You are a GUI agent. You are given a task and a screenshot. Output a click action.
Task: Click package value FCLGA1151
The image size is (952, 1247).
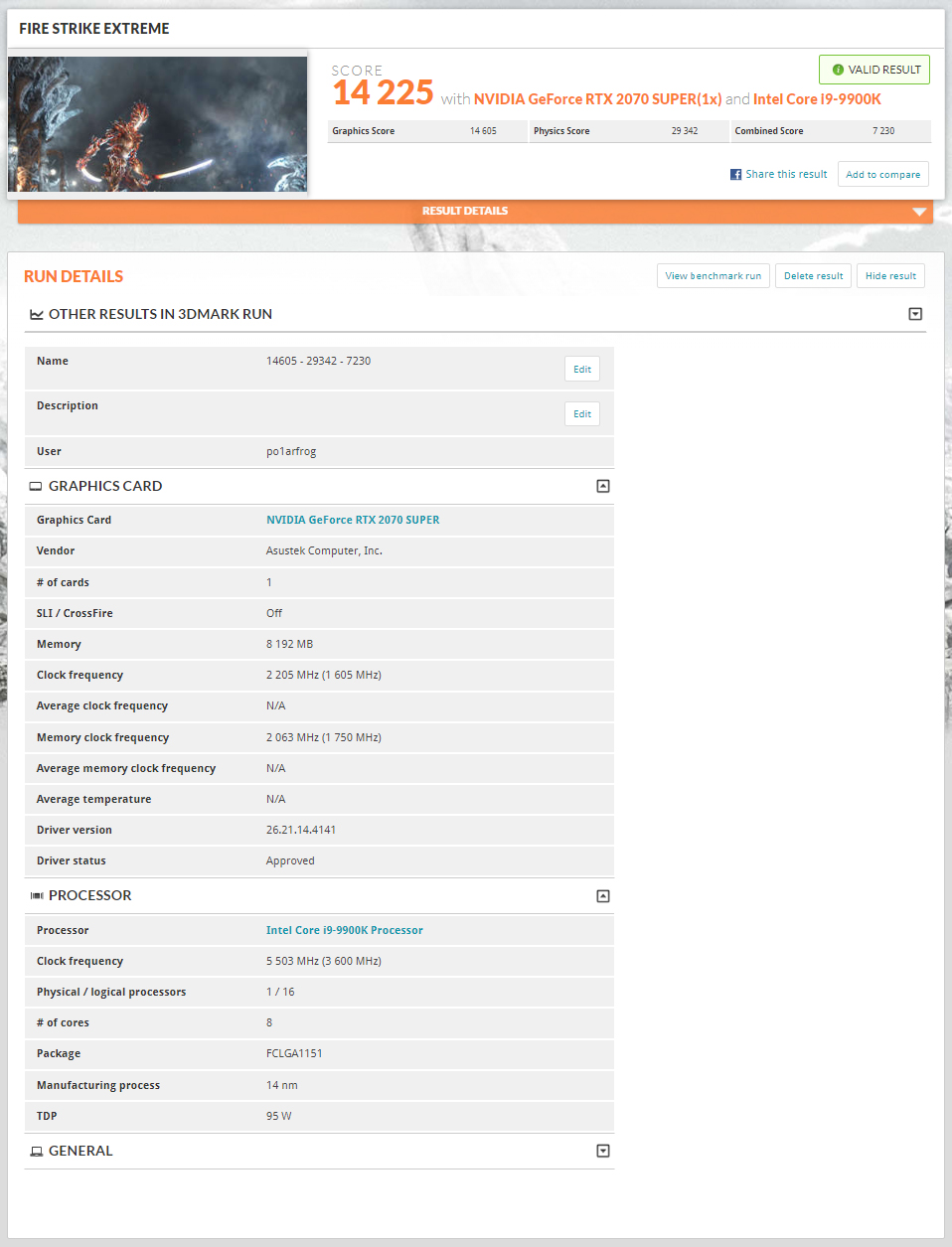(294, 1053)
